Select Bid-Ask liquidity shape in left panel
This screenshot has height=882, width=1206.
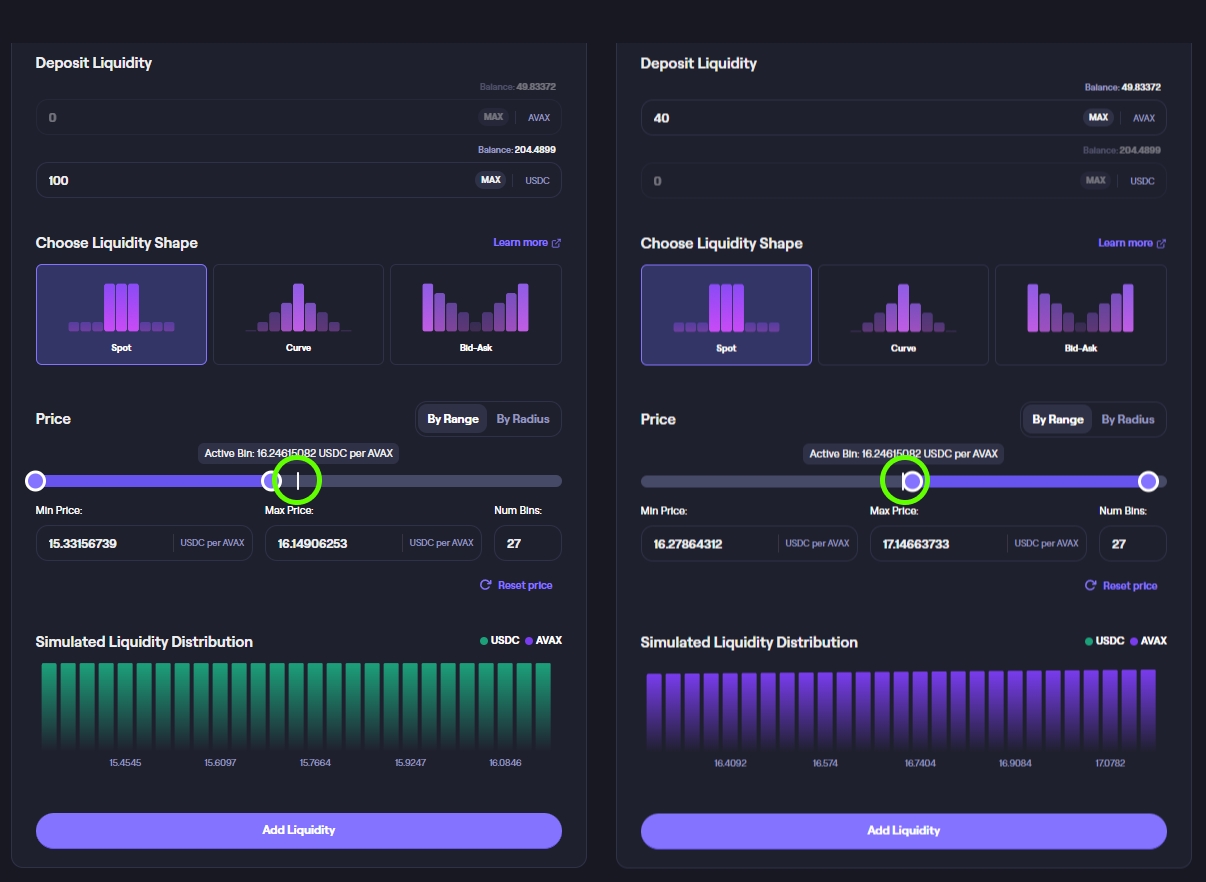pos(475,314)
